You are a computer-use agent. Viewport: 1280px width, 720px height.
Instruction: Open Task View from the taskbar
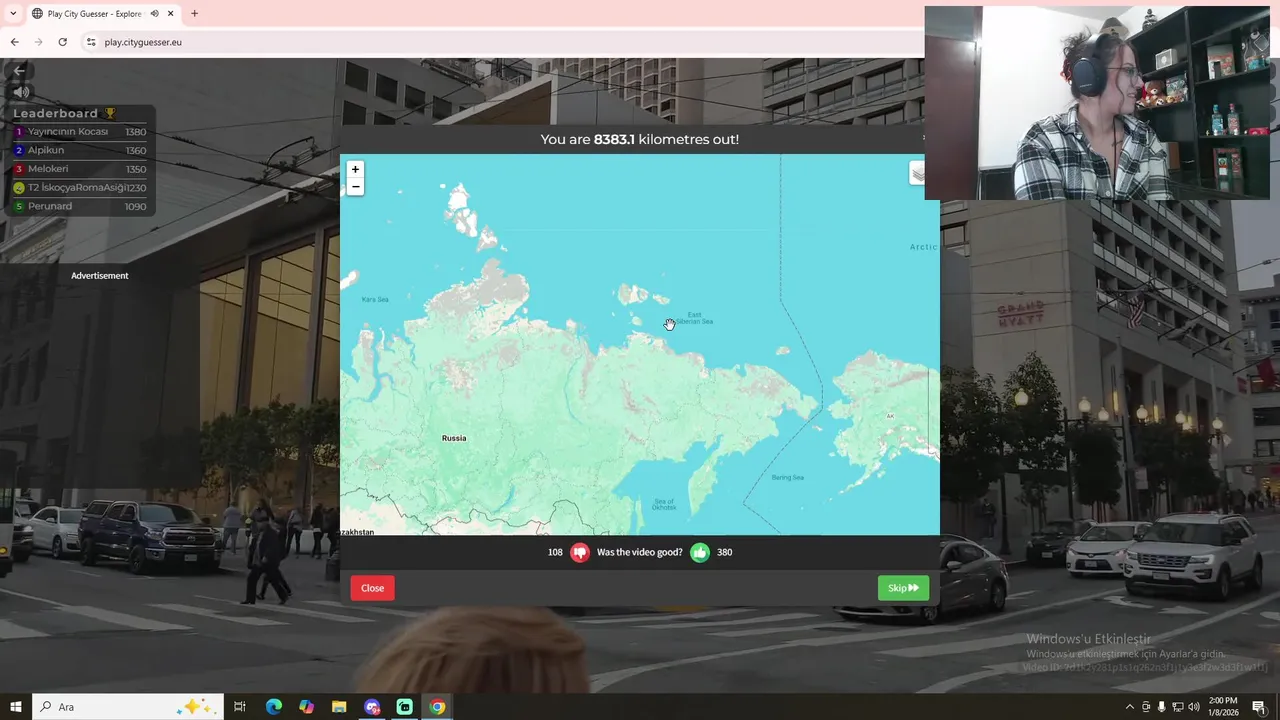pos(240,707)
